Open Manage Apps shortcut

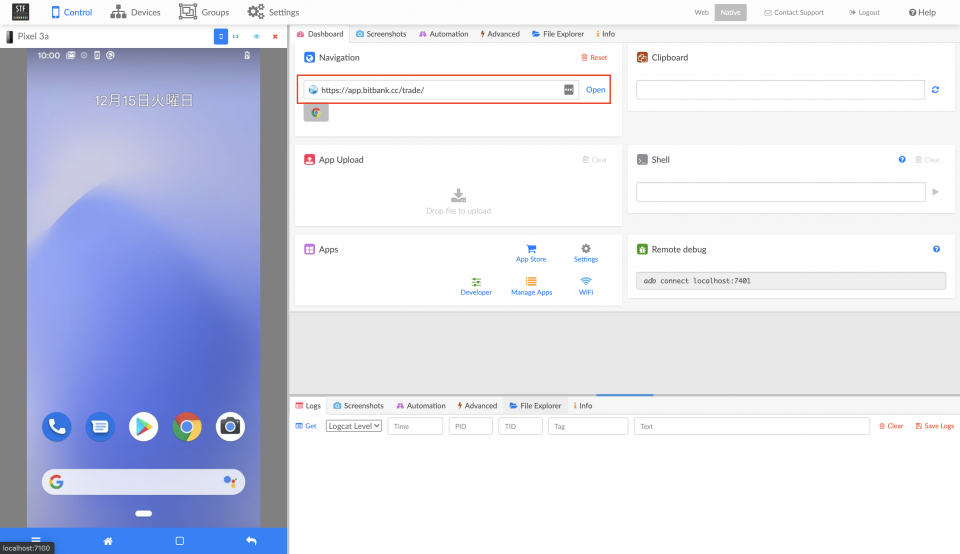(x=531, y=286)
